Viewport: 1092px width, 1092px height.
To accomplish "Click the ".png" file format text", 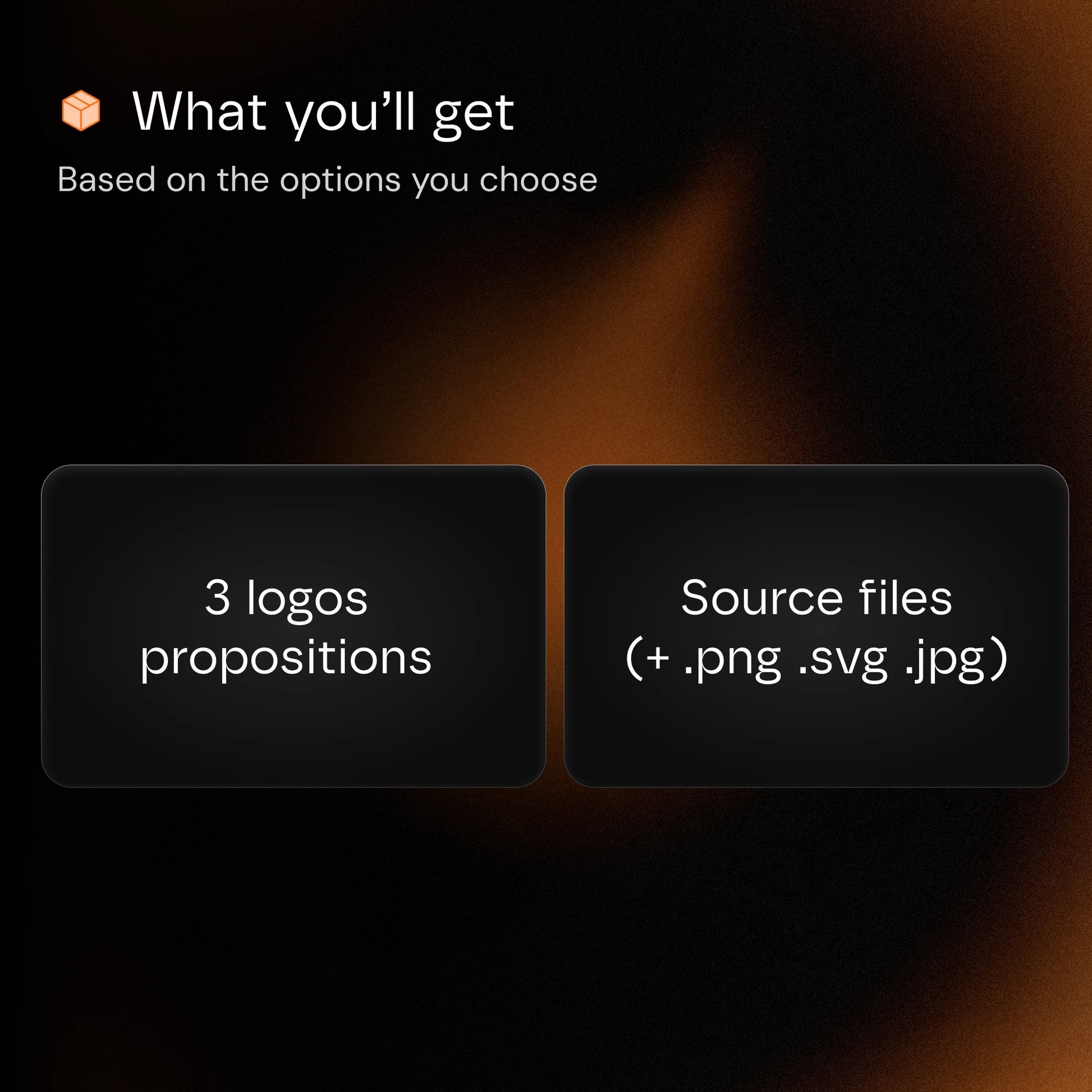I will [x=732, y=659].
